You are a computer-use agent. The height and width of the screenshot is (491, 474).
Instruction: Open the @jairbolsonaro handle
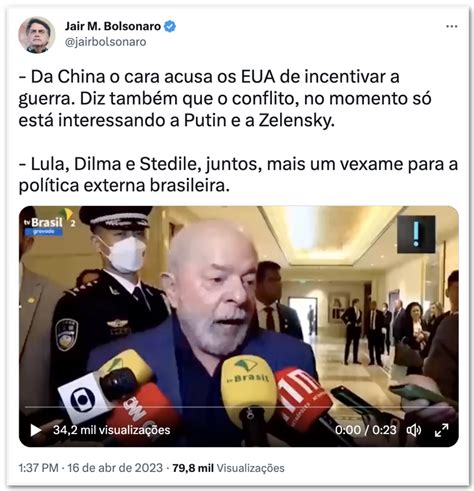105,42
